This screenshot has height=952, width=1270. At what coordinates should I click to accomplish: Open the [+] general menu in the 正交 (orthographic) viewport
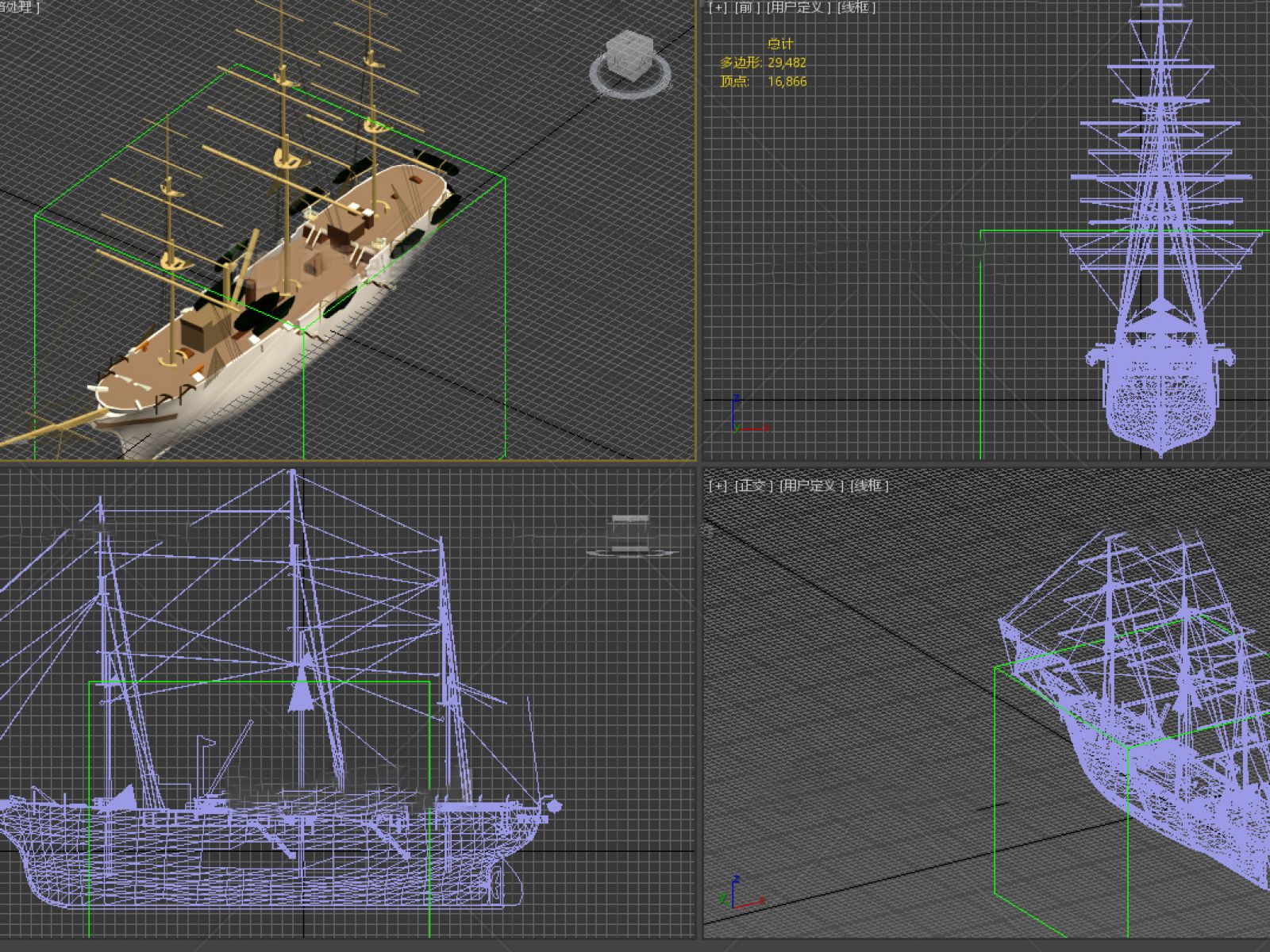(718, 486)
